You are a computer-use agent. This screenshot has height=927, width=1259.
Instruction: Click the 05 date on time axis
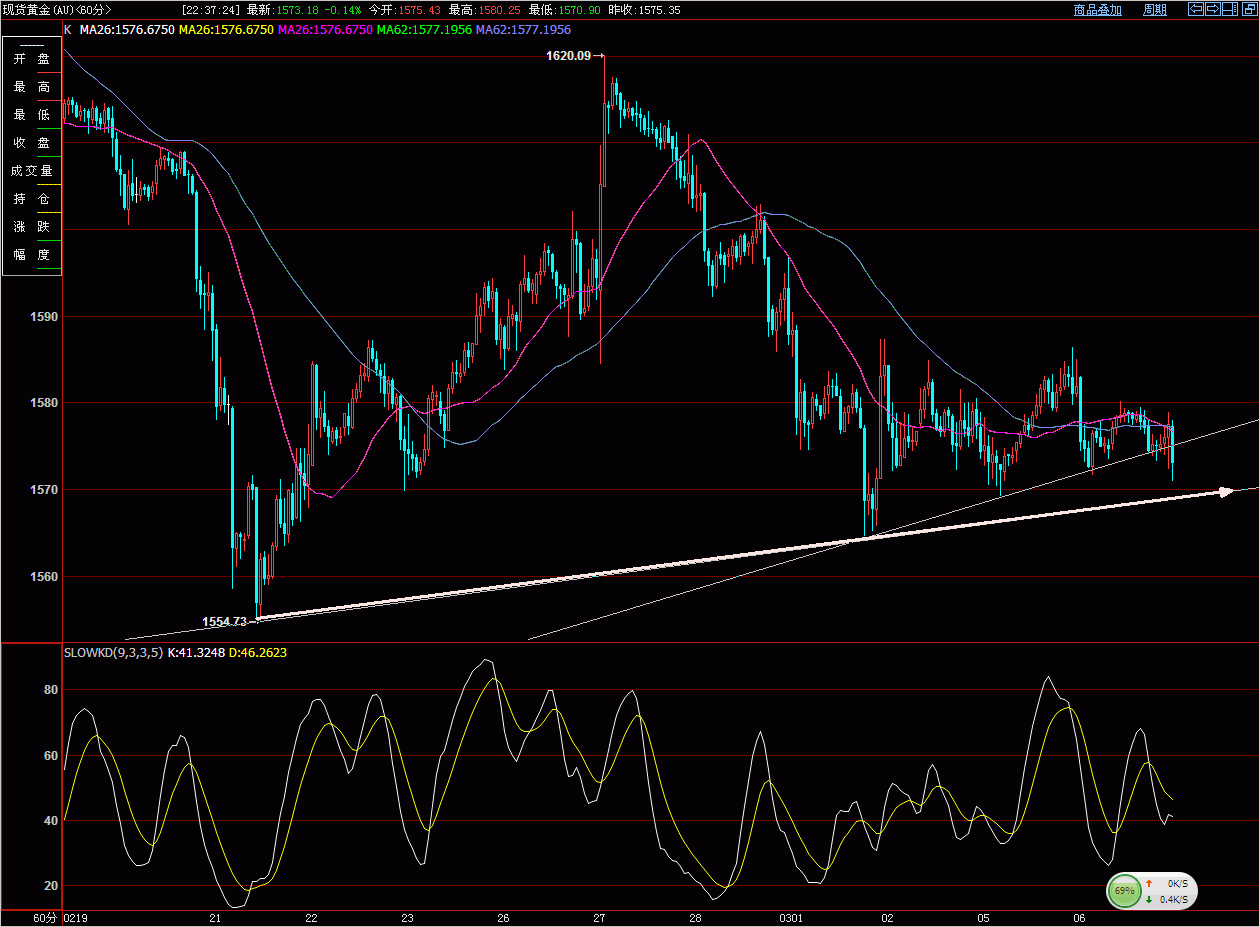(x=983, y=918)
